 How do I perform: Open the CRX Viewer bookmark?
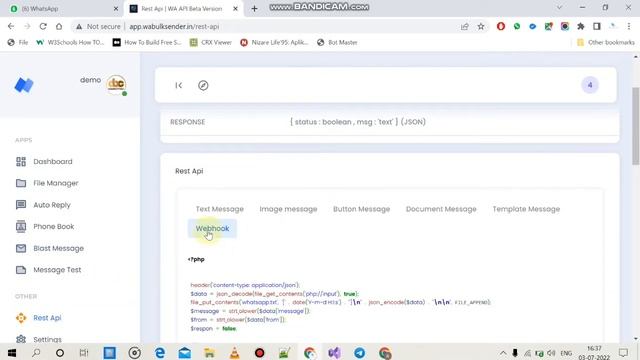211,42
